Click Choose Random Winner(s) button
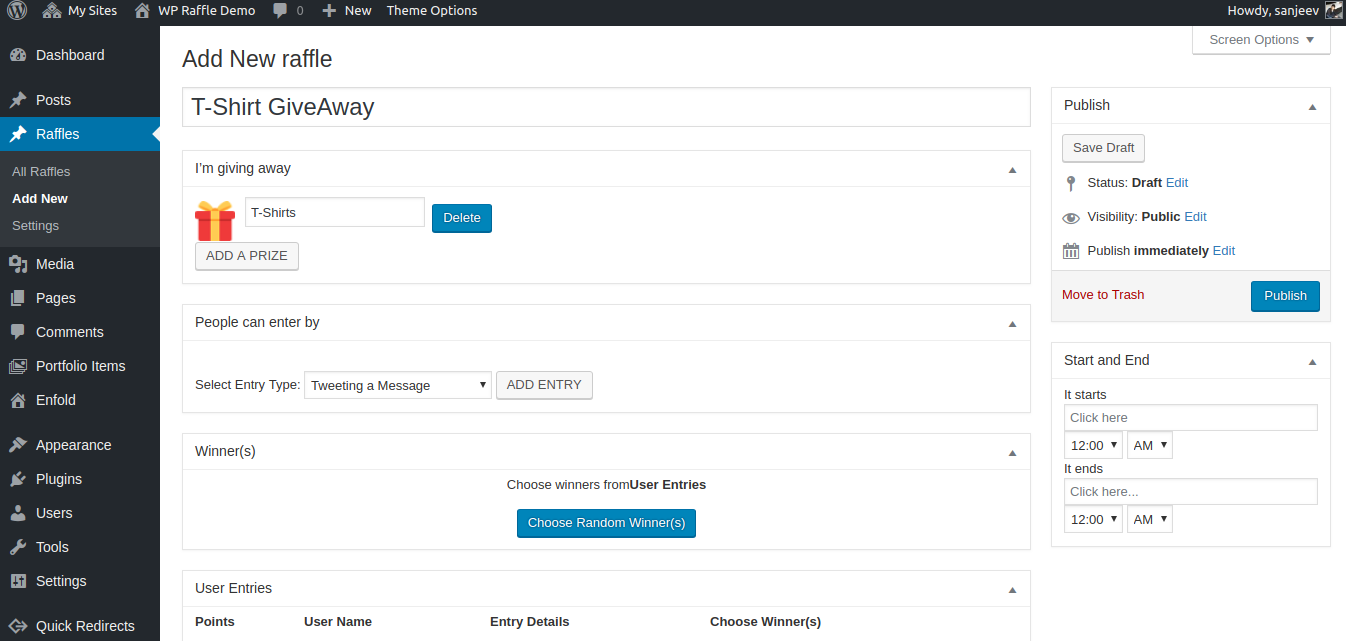 click(x=606, y=523)
